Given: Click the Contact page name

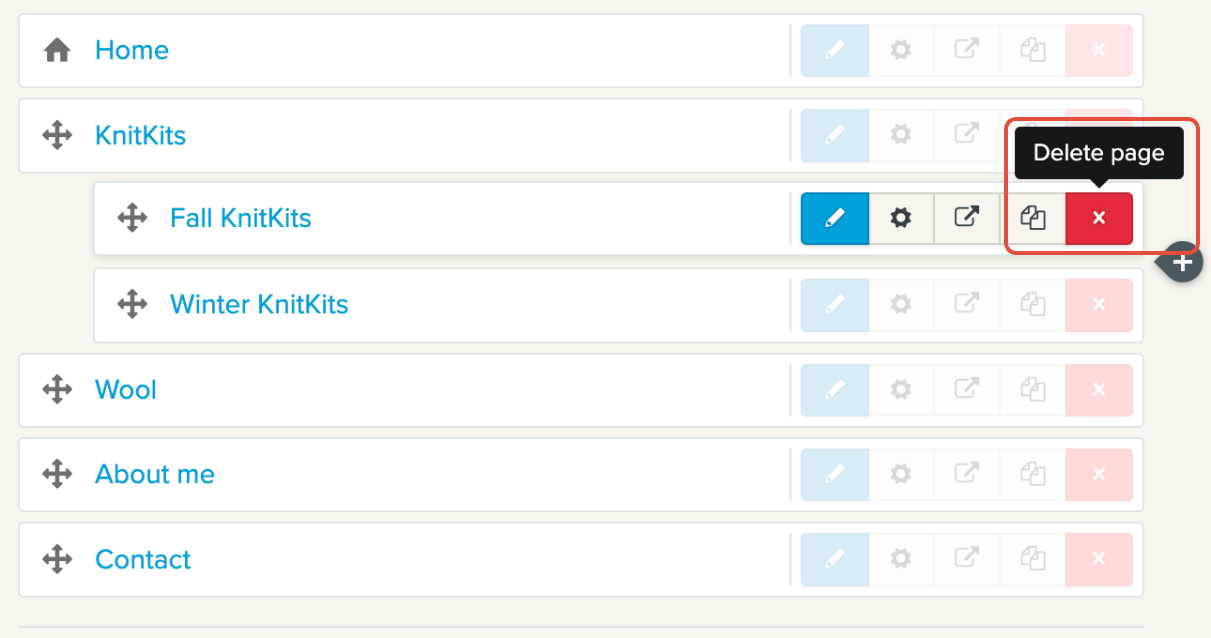Looking at the screenshot, I should [x=143, y=559].
